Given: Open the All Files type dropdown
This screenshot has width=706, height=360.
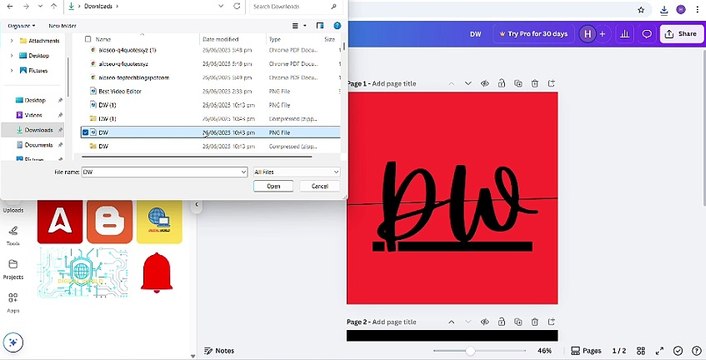Looking at the screenshot, I should (x=296, y=172).
